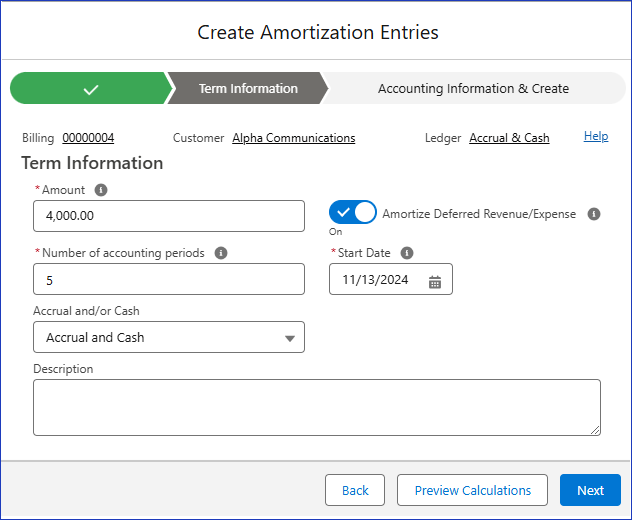Click the Amortize Deferred Revenue/Expense info icon
The image size is (632, 520).
click(594, 214)
